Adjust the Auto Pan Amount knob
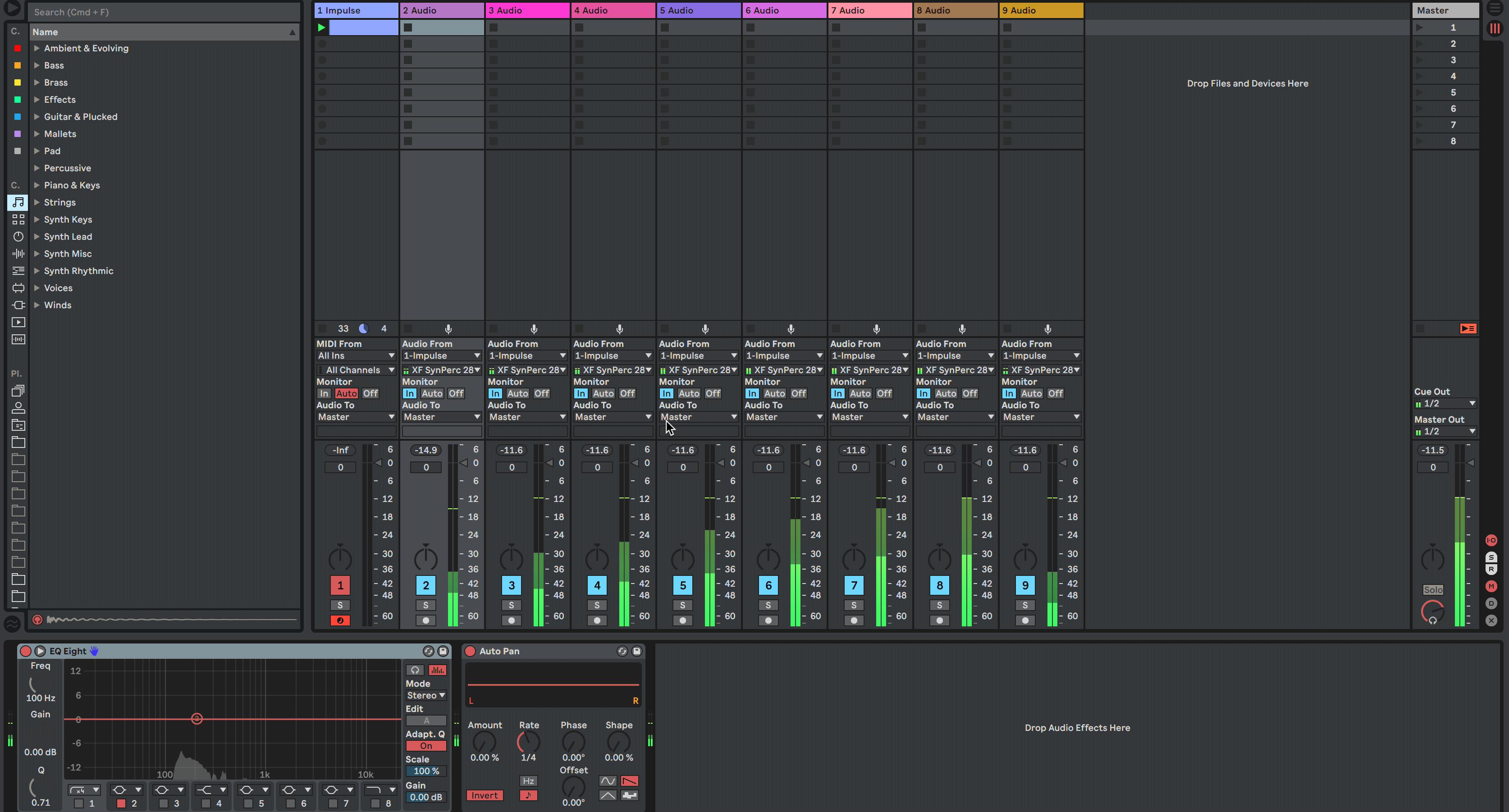The height and width of the screenshot is (812, 1509). click(x=484, y=742)
